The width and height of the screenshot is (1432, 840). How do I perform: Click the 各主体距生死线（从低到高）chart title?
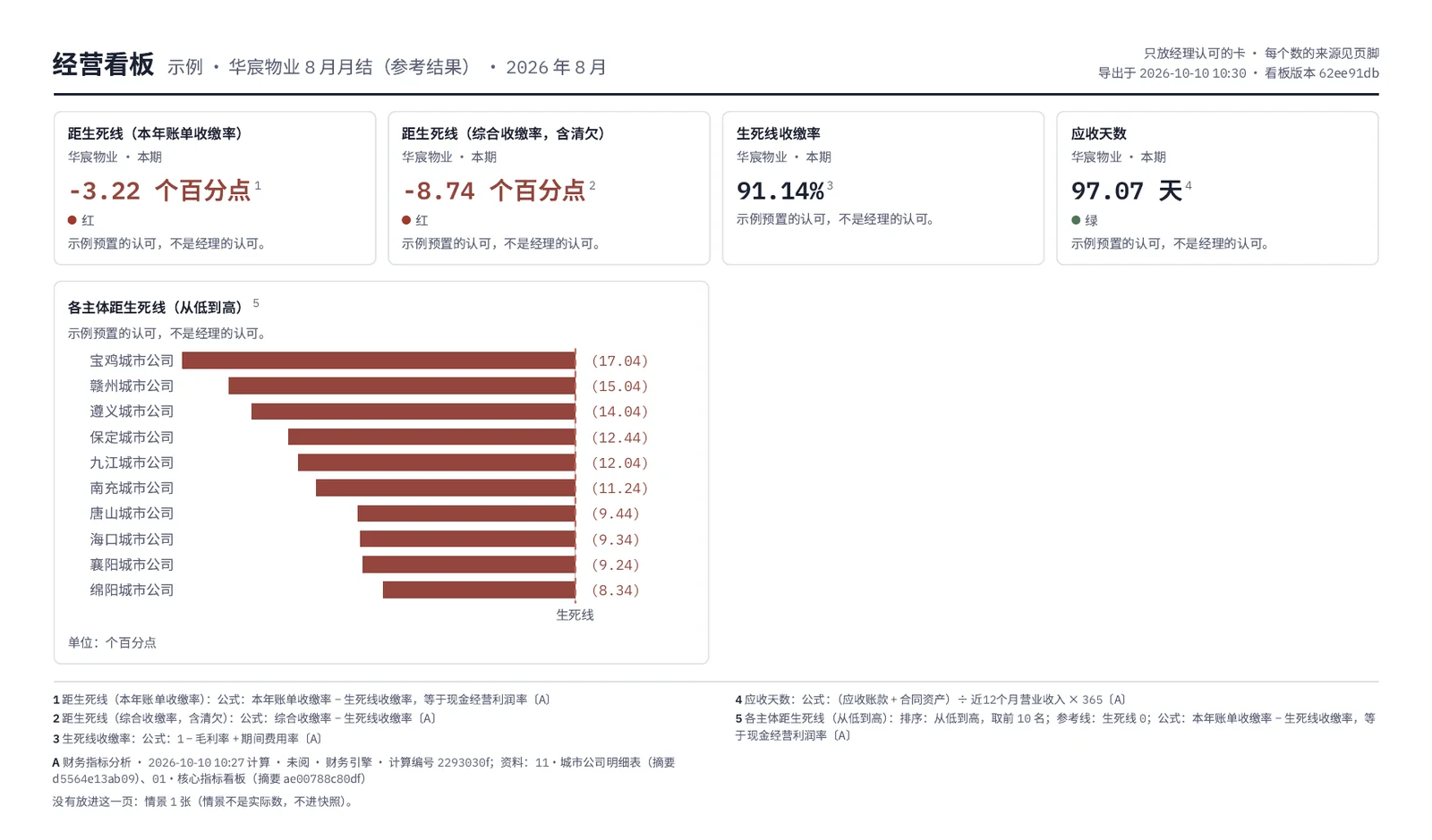(157, 307)
